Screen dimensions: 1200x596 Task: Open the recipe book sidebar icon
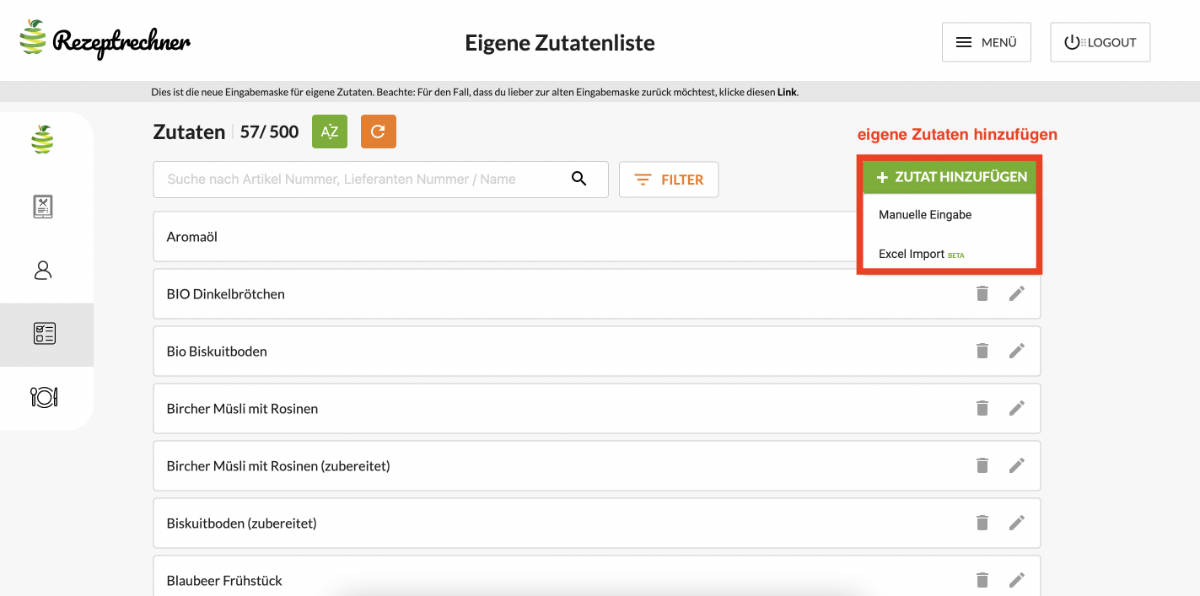(43, 207)
